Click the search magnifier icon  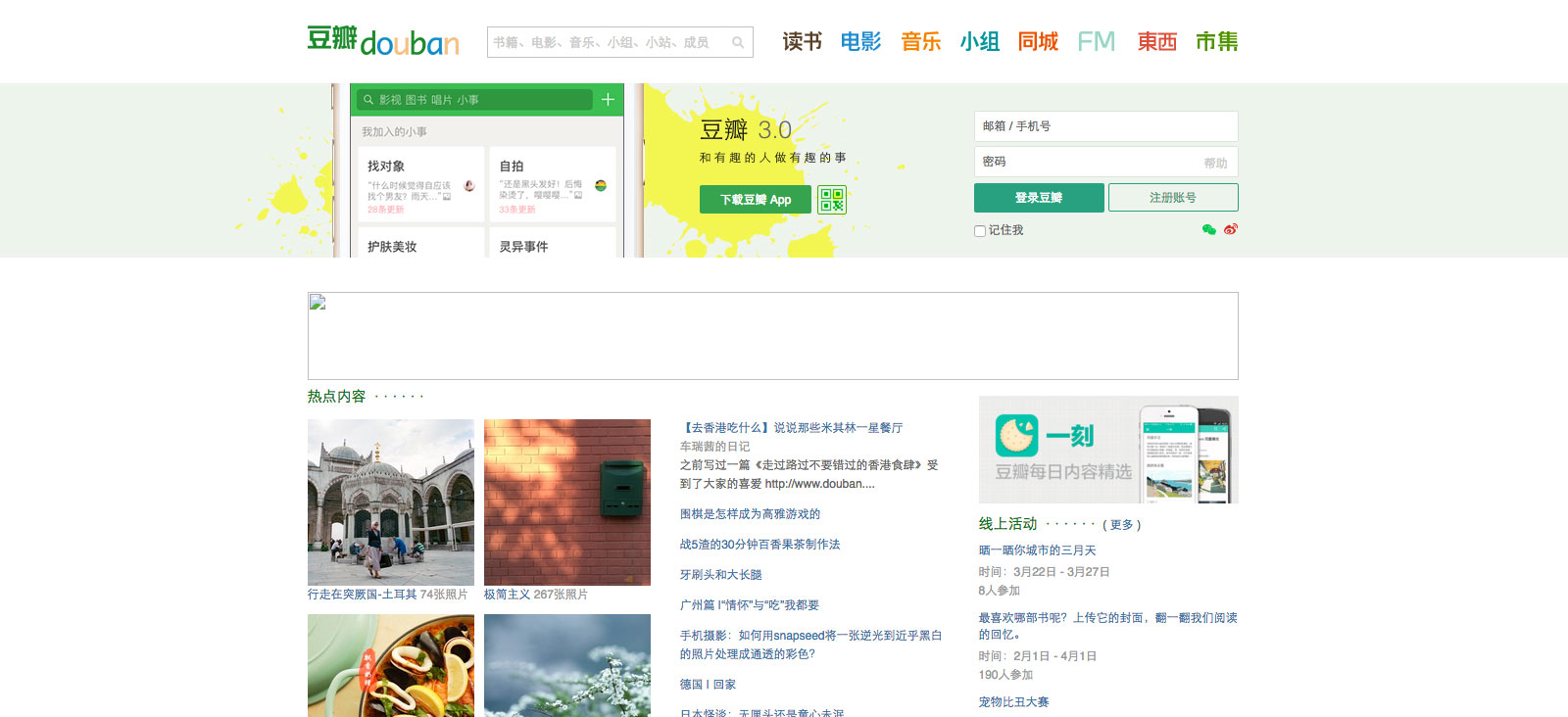coord(738,42)
